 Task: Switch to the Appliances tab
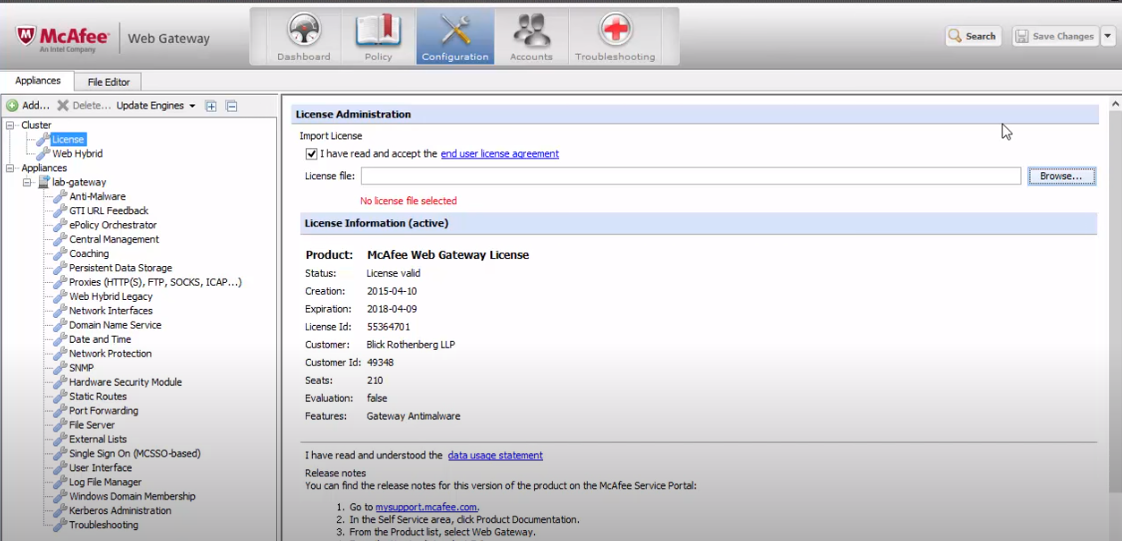coord(38,81)
